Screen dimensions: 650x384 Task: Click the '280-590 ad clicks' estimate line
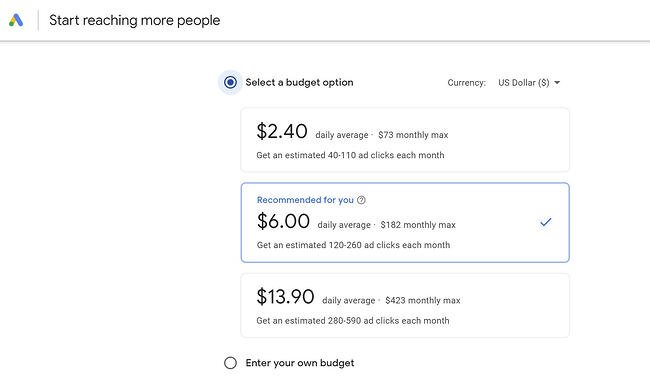point(353,321)
